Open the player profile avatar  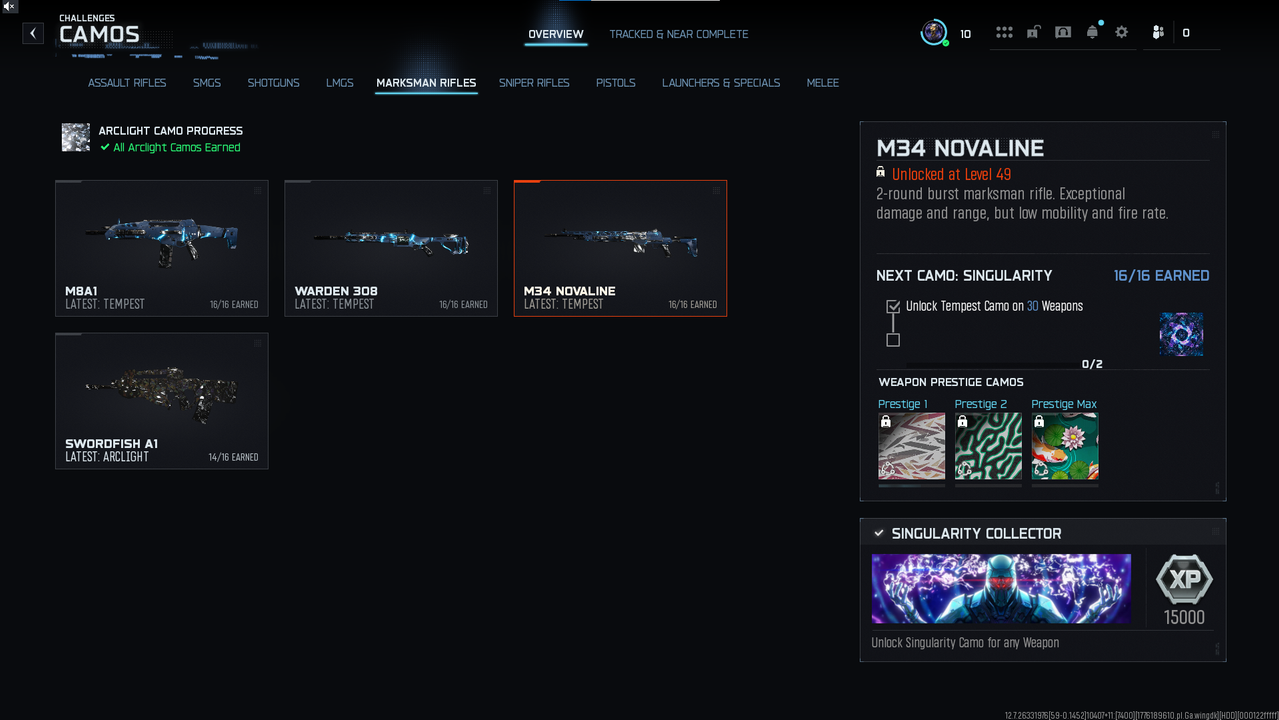(x=934, y=33)
